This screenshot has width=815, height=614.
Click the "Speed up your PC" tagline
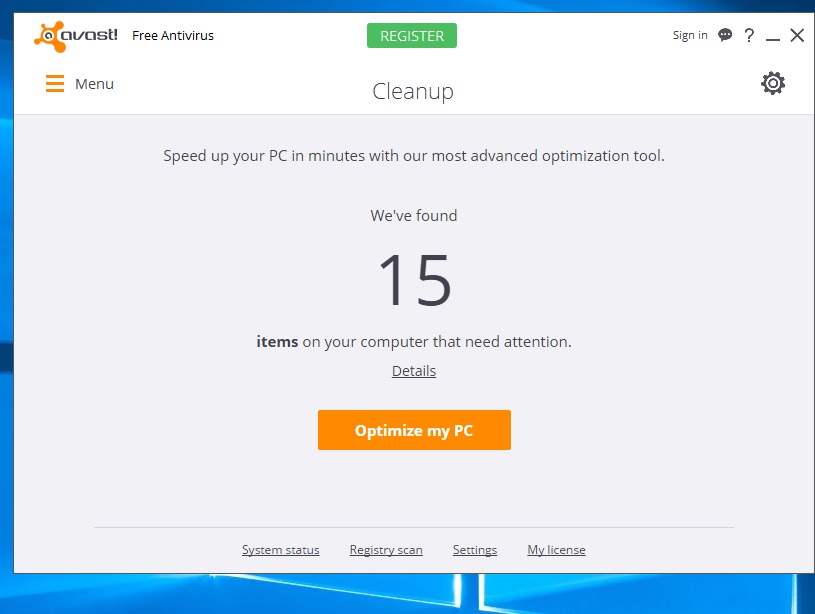(414, 156)
